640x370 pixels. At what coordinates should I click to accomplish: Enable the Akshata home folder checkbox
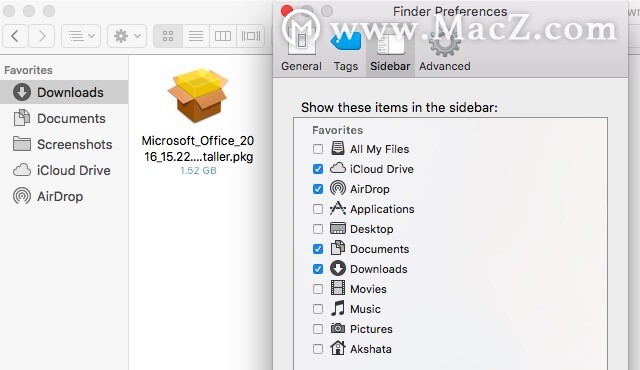pyautogui.click(x=318, y=349)
